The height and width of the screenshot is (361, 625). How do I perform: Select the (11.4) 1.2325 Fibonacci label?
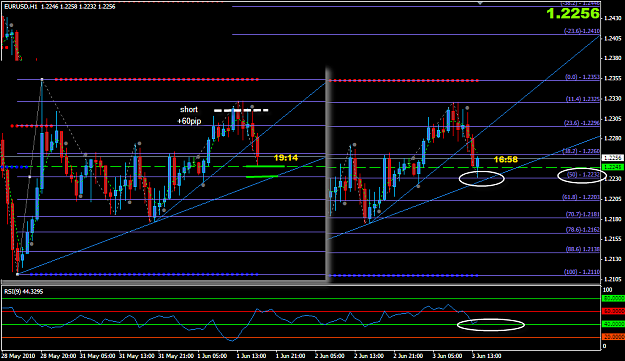coord(582,99)
